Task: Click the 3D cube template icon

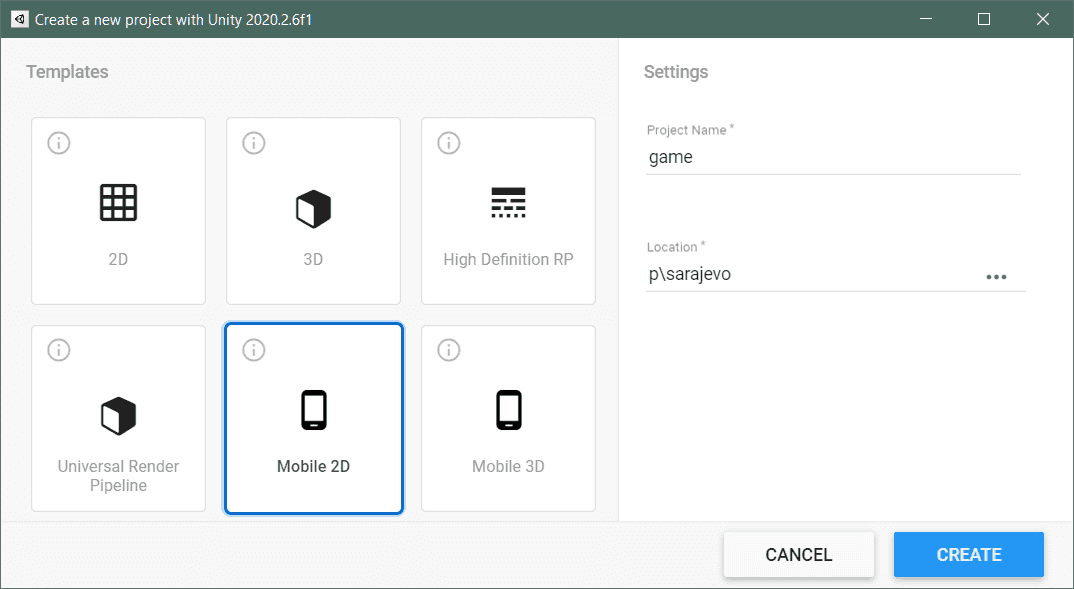Action: (313, 209)
